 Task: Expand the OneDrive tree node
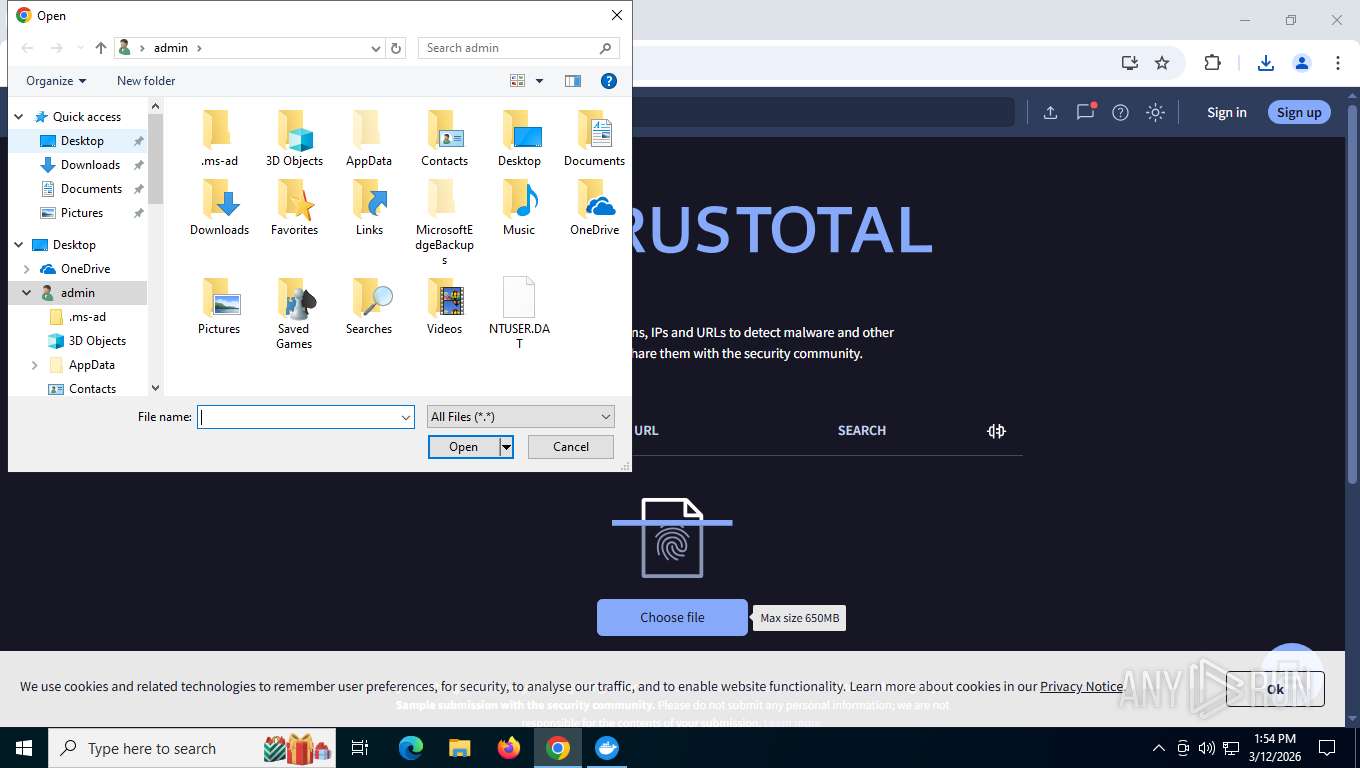coord(27,269)
